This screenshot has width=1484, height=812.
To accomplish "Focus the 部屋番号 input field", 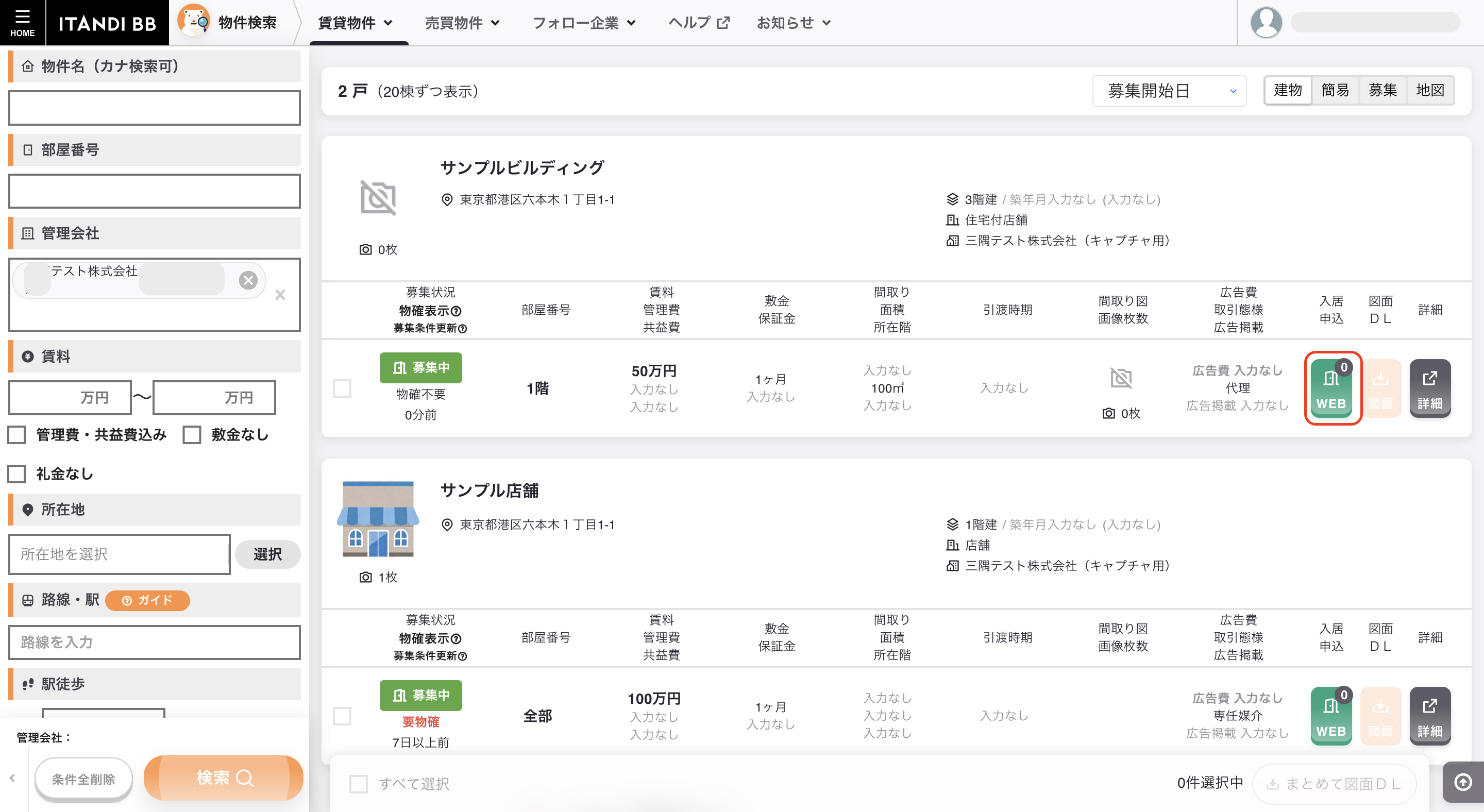I will pos(155,191).
